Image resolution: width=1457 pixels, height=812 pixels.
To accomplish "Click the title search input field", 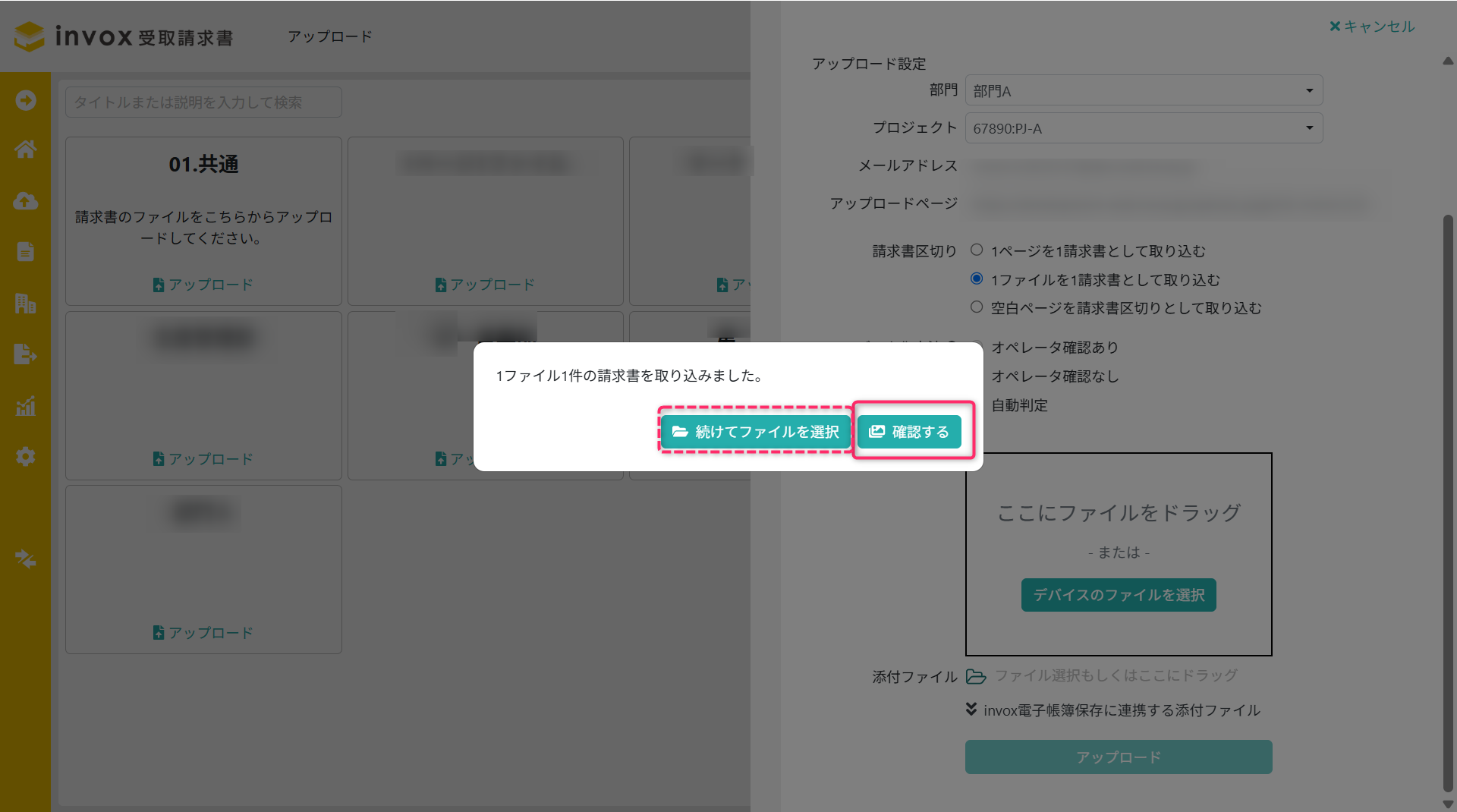I will [203, 102].
